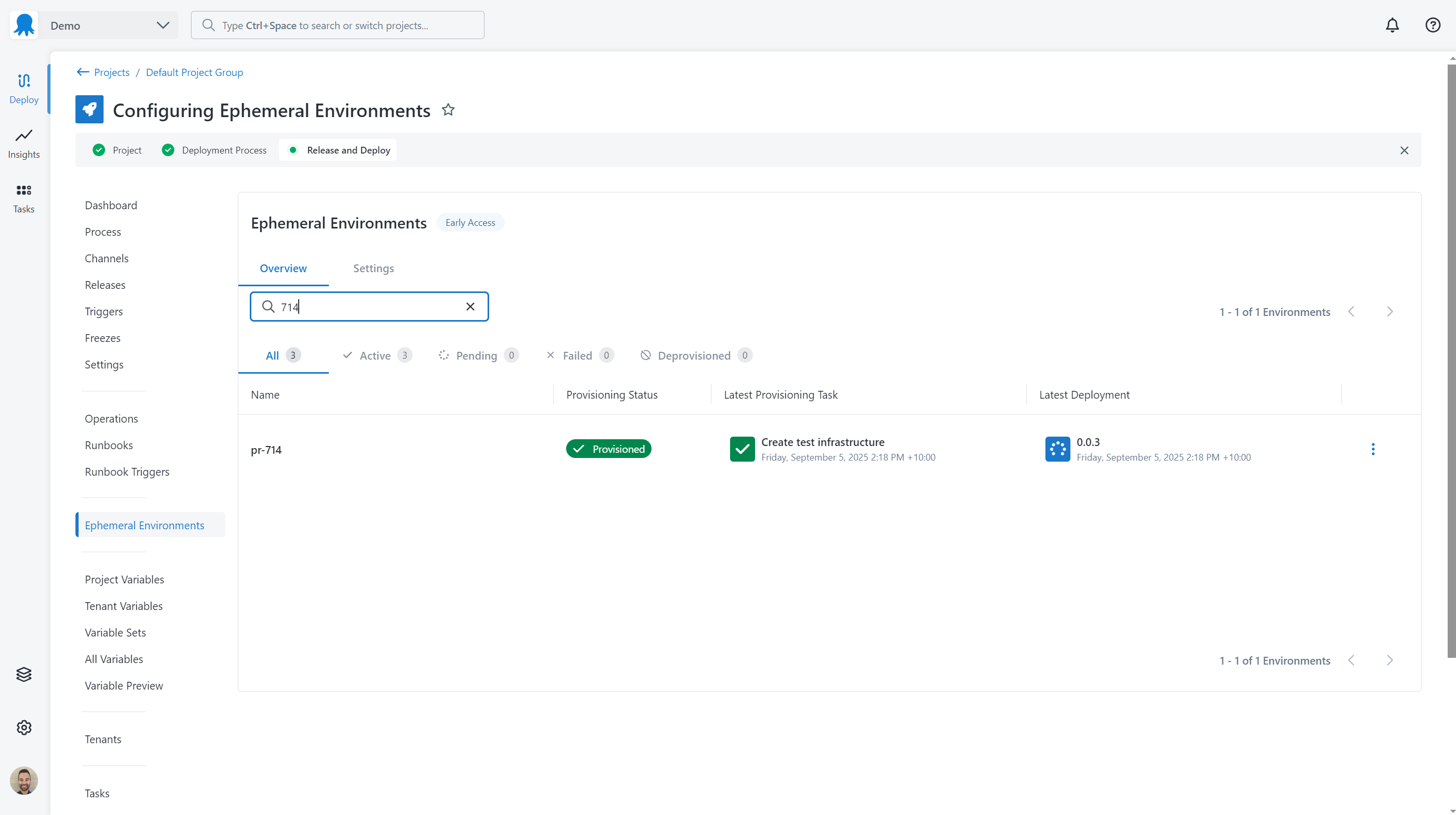Open All Variables
1456x815 pixels.
point(114,659)
